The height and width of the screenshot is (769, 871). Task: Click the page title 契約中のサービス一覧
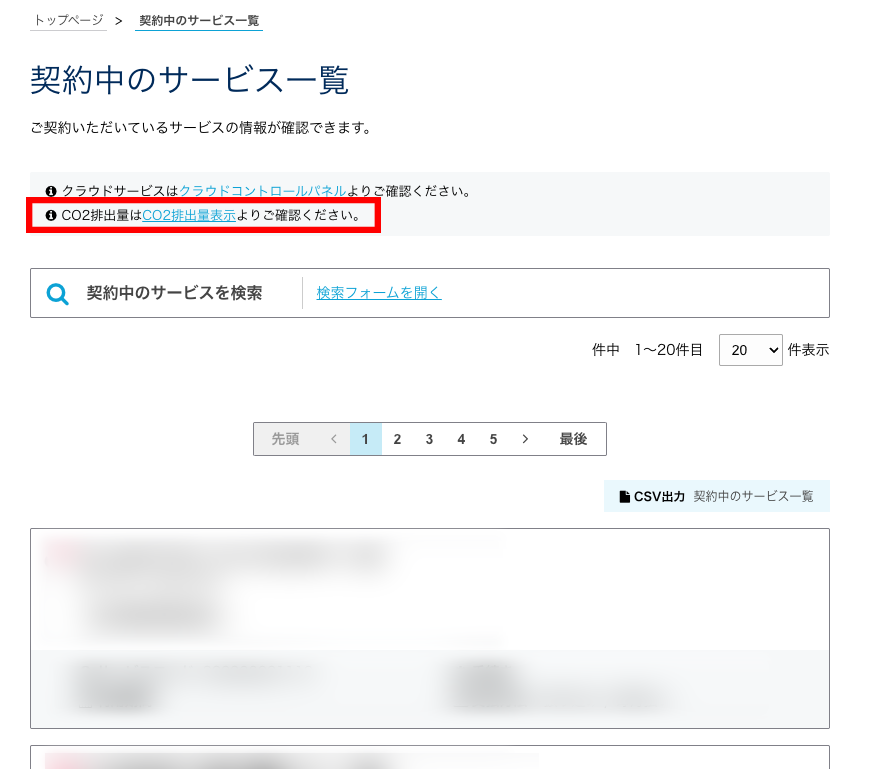click(189, 80)
